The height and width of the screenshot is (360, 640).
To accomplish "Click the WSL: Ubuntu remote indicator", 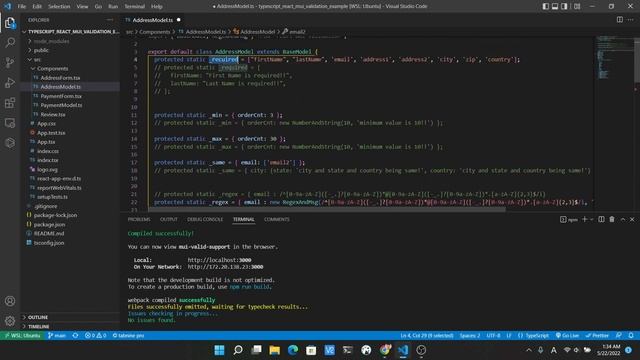I will [22, 336].
